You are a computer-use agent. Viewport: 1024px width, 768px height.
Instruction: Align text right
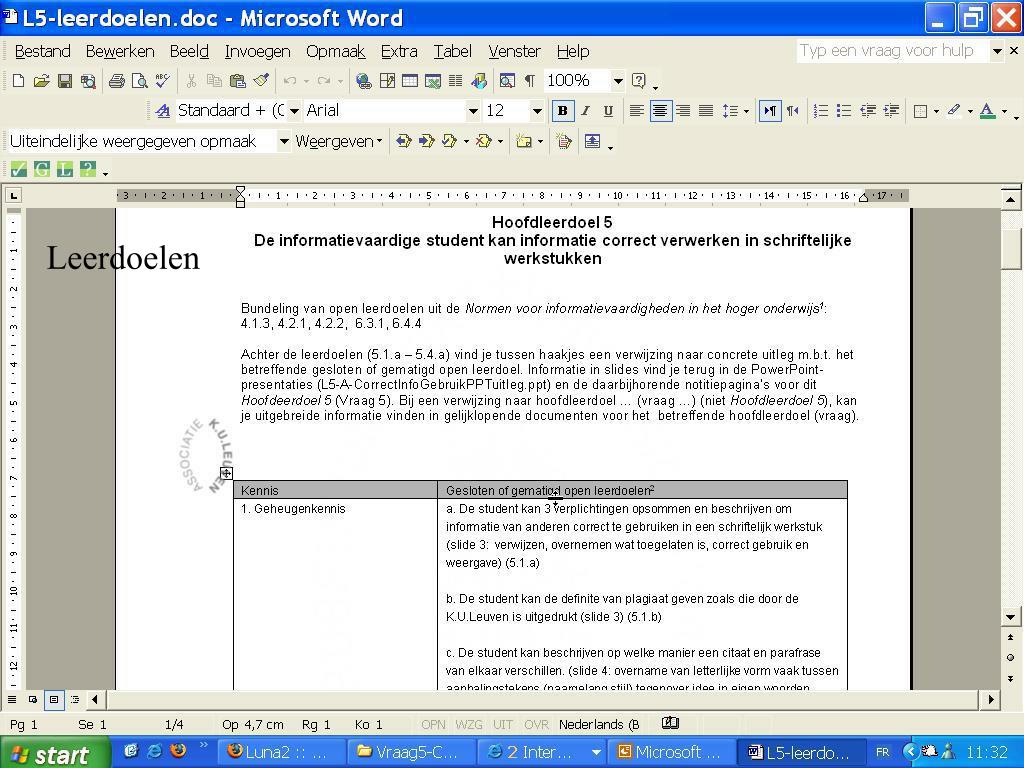[x=683, y=111]
